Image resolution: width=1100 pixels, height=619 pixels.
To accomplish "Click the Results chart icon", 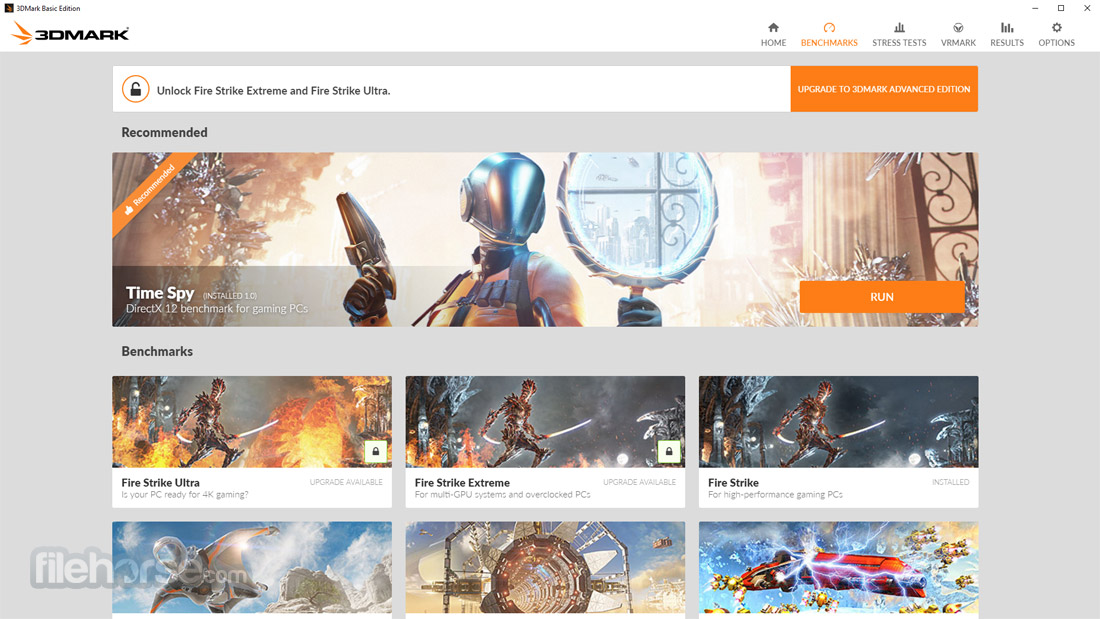I will 1007,28.
